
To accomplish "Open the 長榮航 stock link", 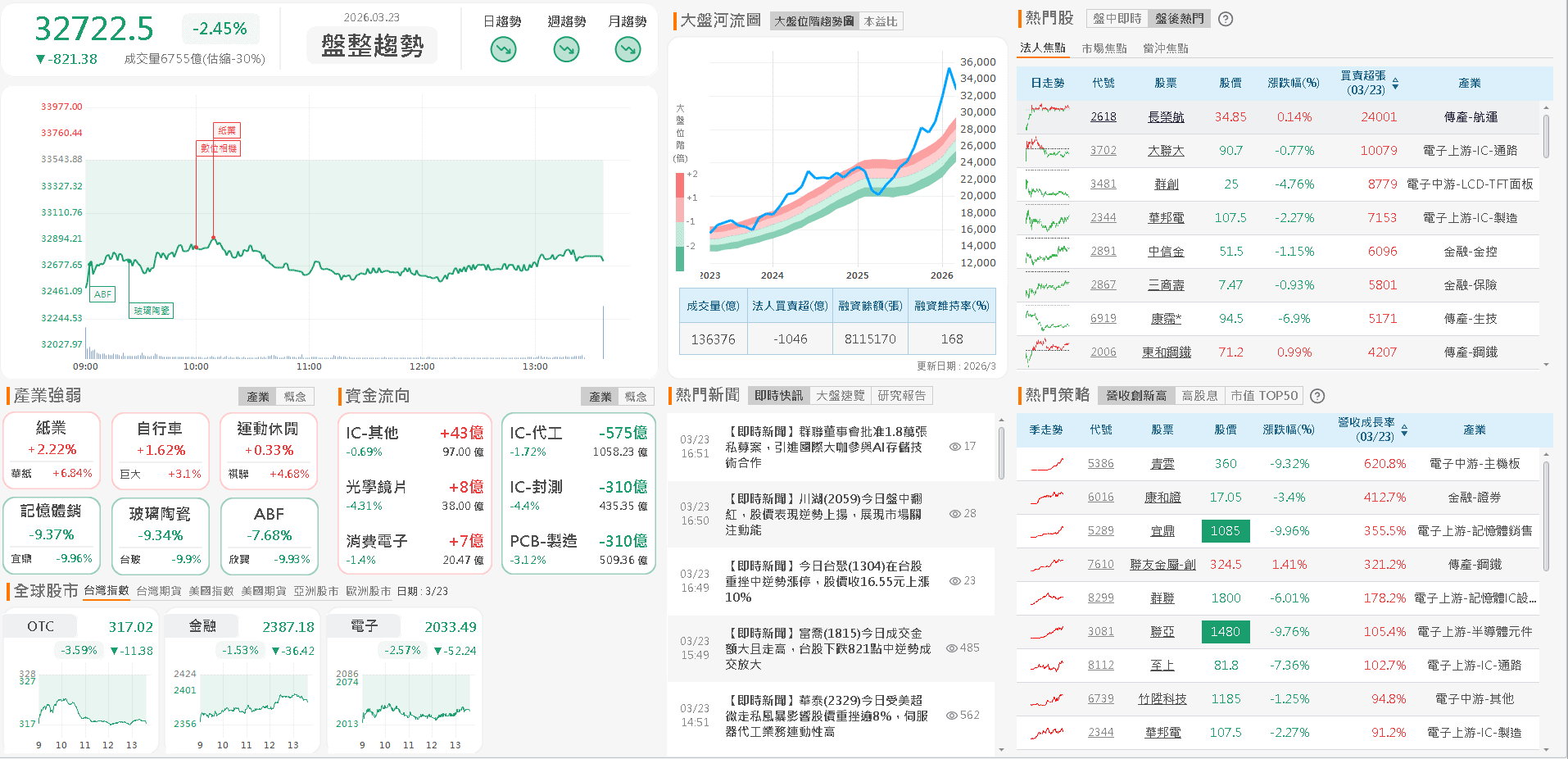I will tap(1166, 116).
